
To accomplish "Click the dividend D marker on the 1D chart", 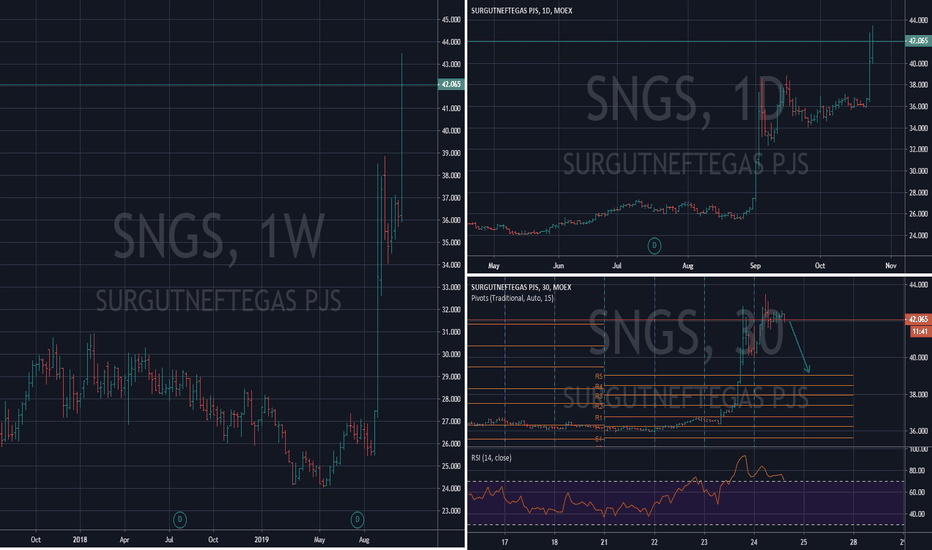I will [654, 246].
